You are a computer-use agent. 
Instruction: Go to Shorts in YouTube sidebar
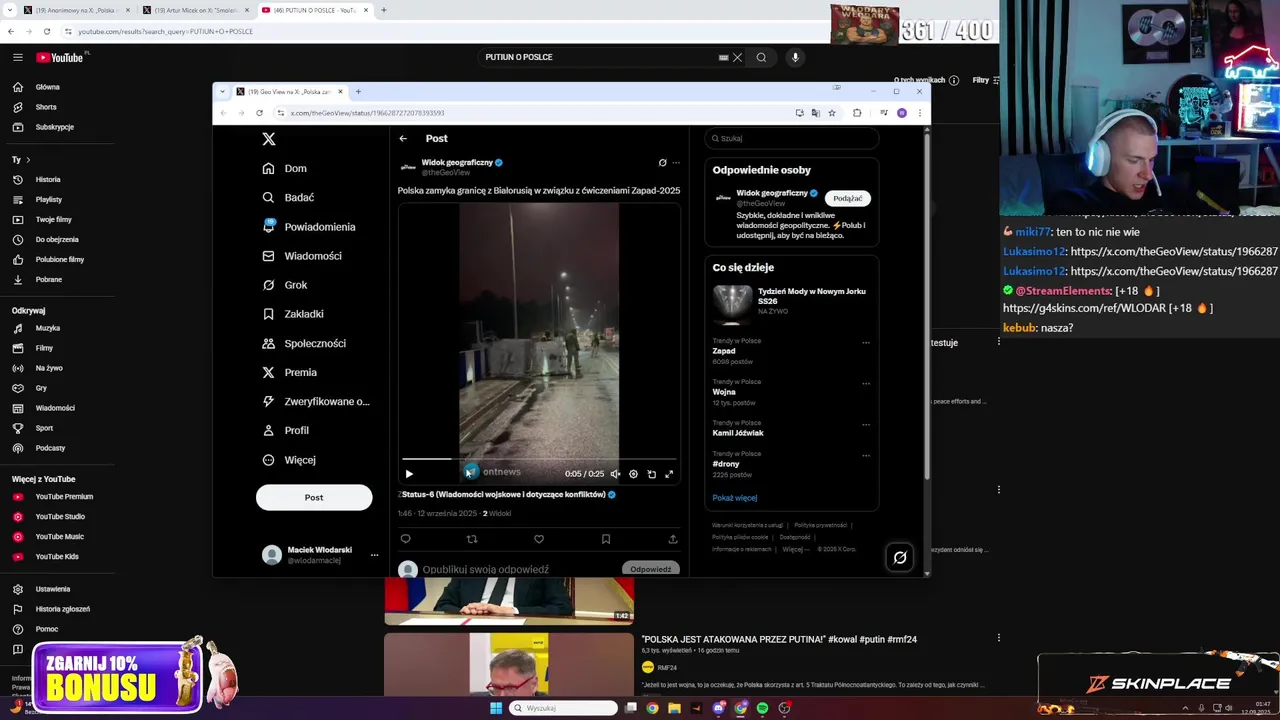point(34,107)
